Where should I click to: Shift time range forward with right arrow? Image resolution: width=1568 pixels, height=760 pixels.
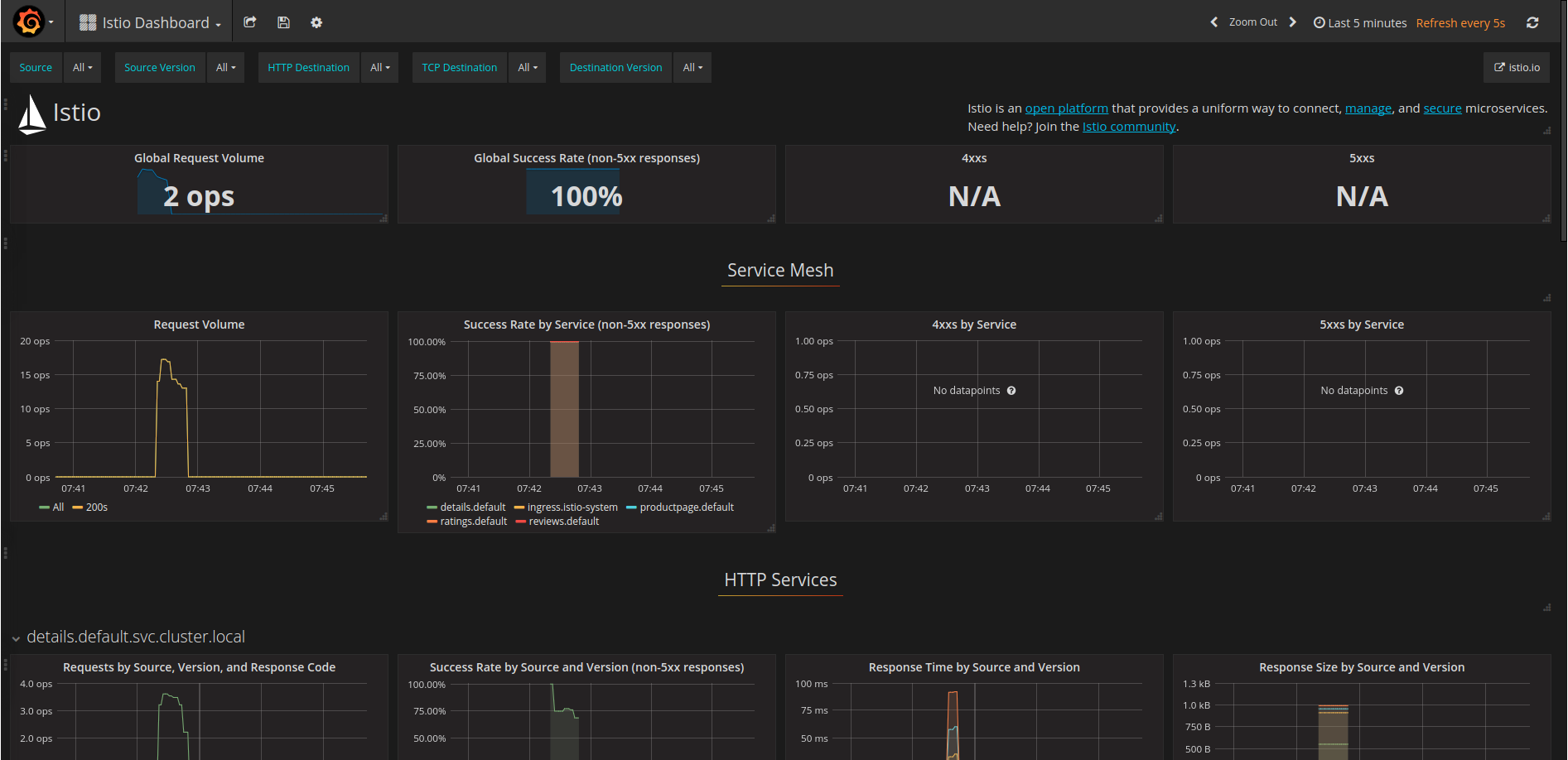[x=1292, y=22]
